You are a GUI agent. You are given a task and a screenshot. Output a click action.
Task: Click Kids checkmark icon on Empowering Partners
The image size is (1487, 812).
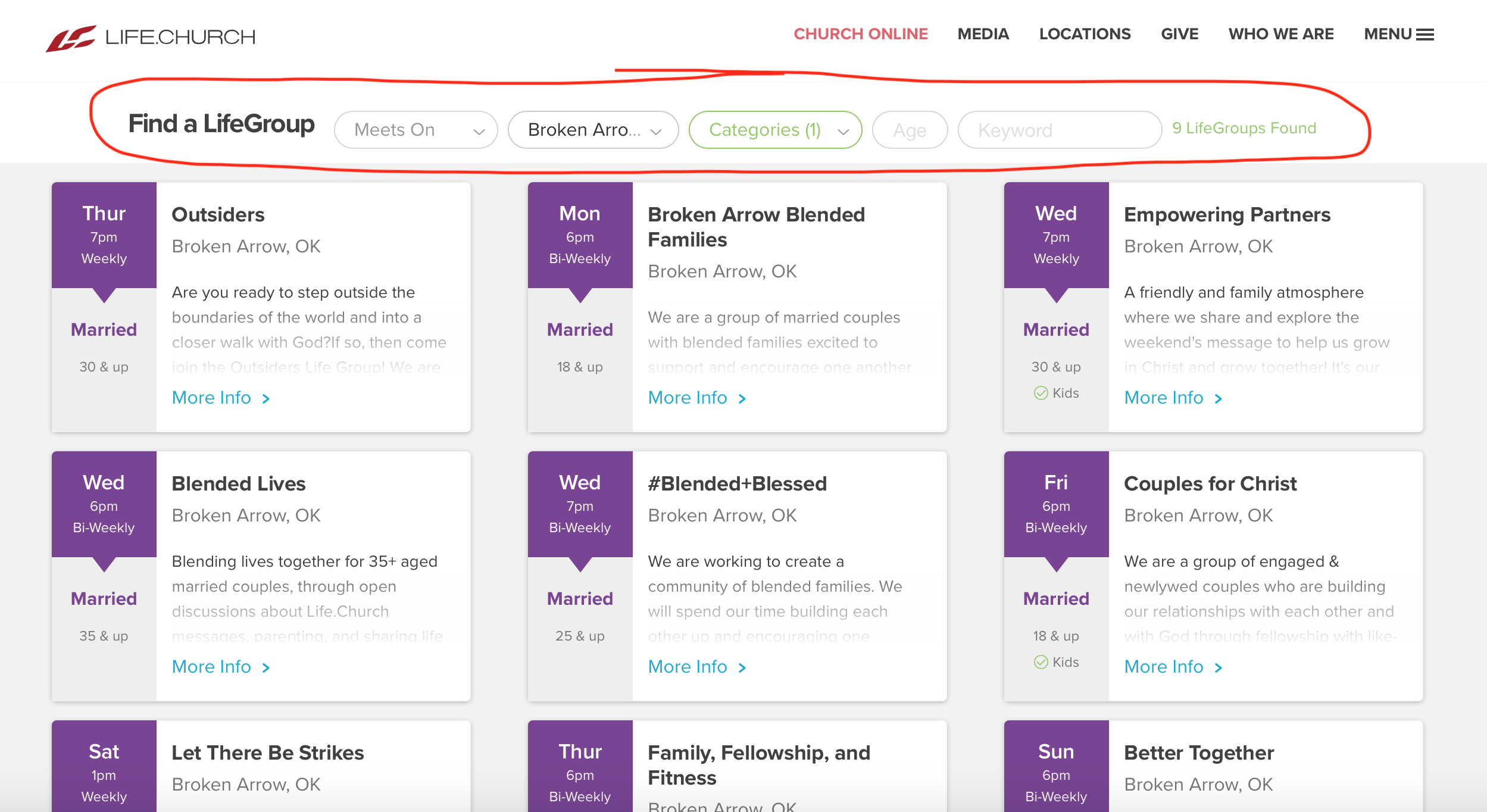click(x=1041, y=393)
